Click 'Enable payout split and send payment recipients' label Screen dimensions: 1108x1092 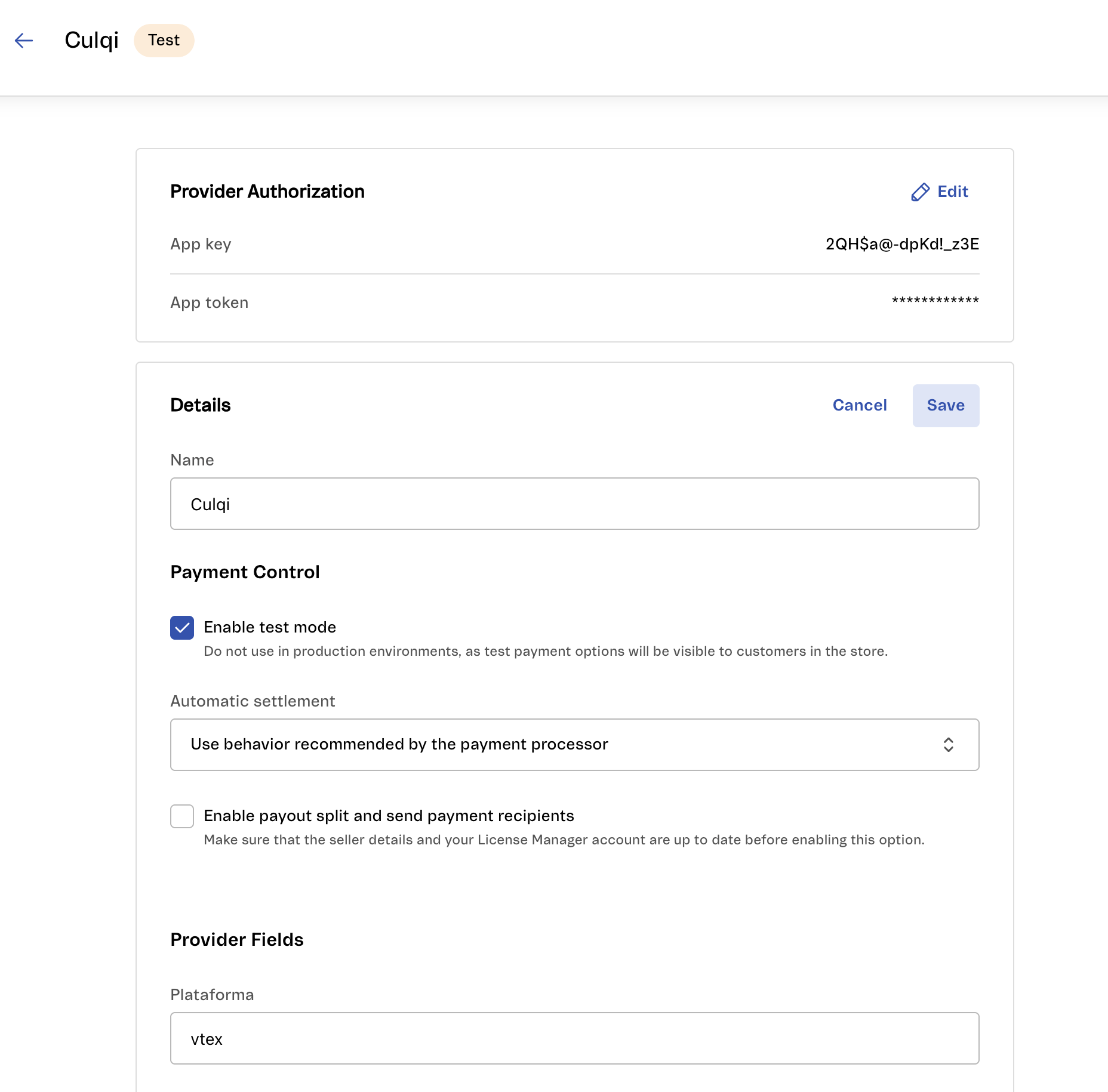coord(389,816)
